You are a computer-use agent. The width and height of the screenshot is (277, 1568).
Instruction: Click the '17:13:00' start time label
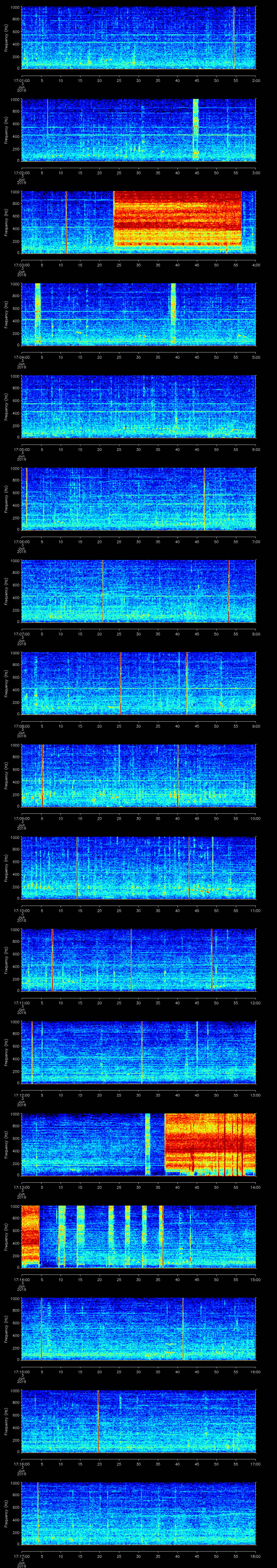[x=21, y=1187]
